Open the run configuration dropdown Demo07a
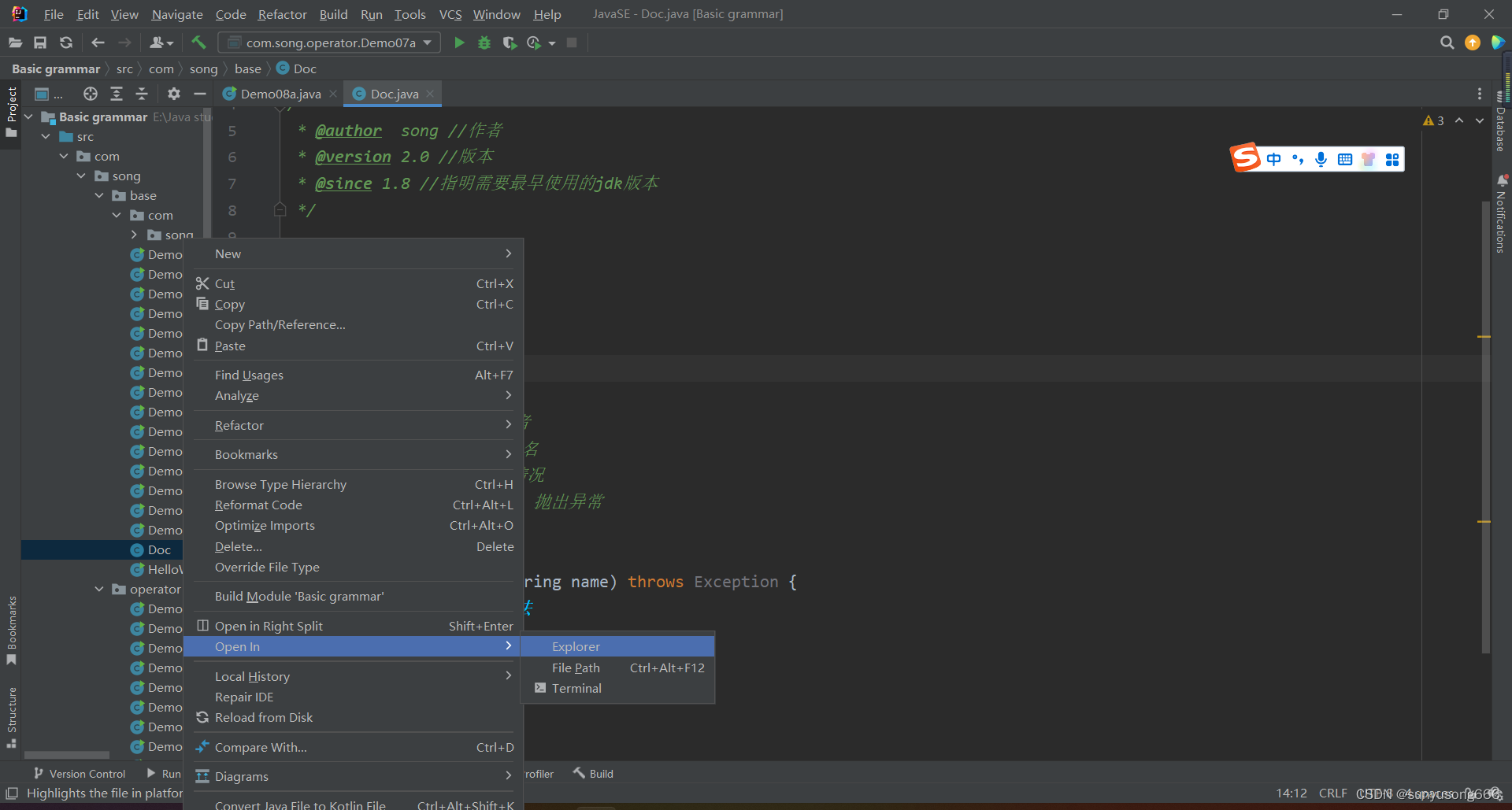The width and height of the screenshot is (1512, 810). [329, 43]
